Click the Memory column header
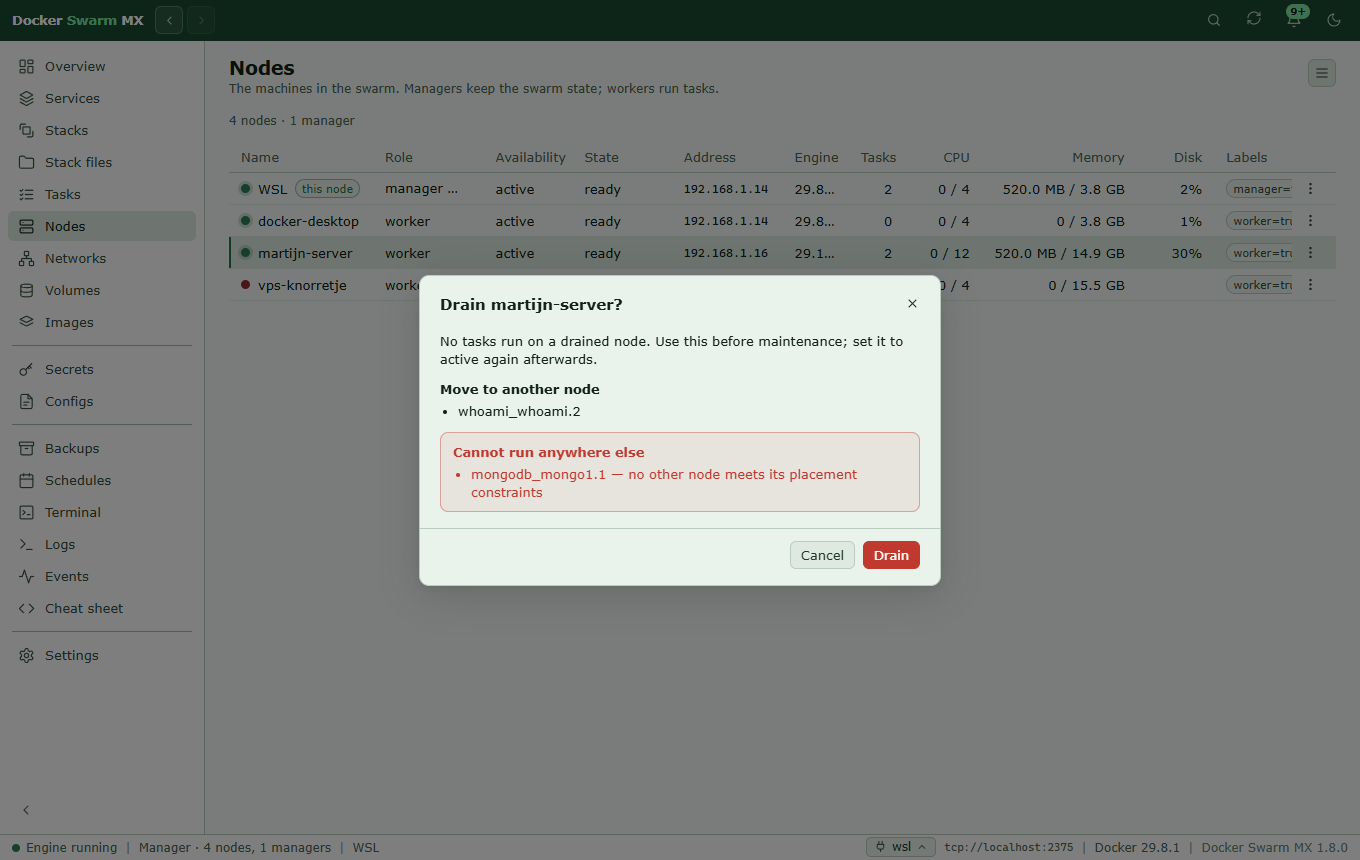This screenshot has width=1360, height=860. (1098, 157)
